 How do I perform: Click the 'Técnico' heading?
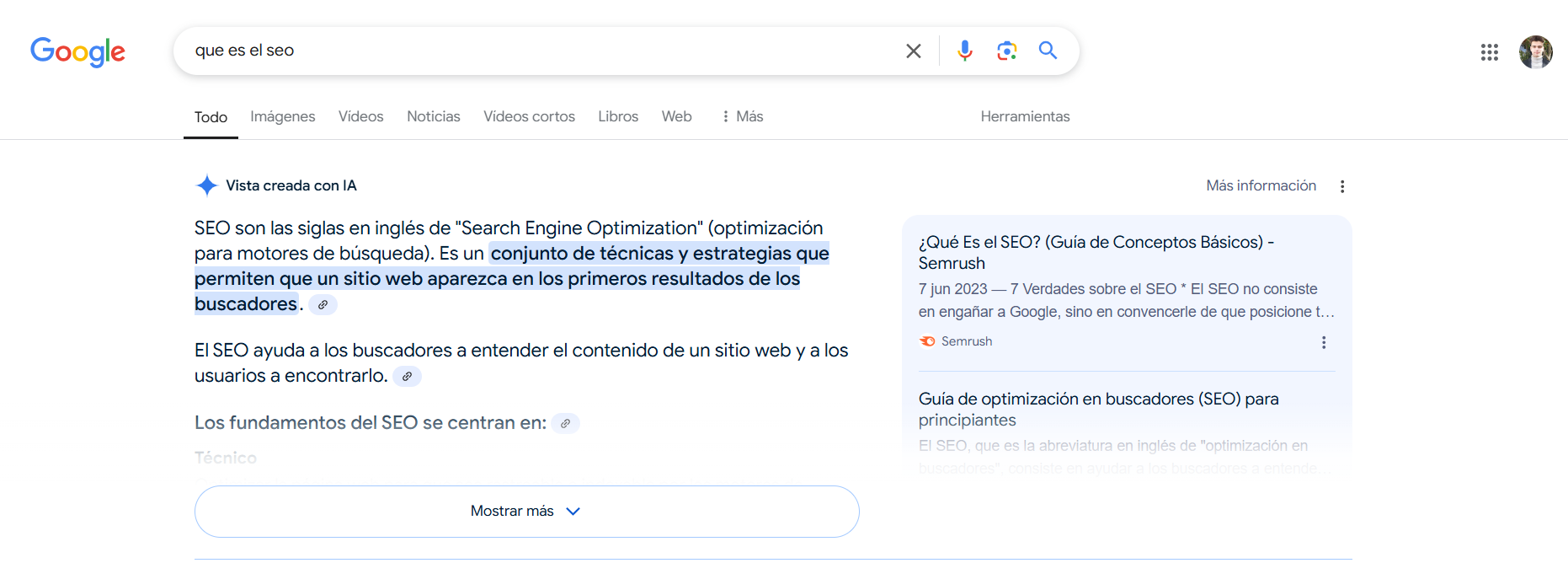(226, 458)
